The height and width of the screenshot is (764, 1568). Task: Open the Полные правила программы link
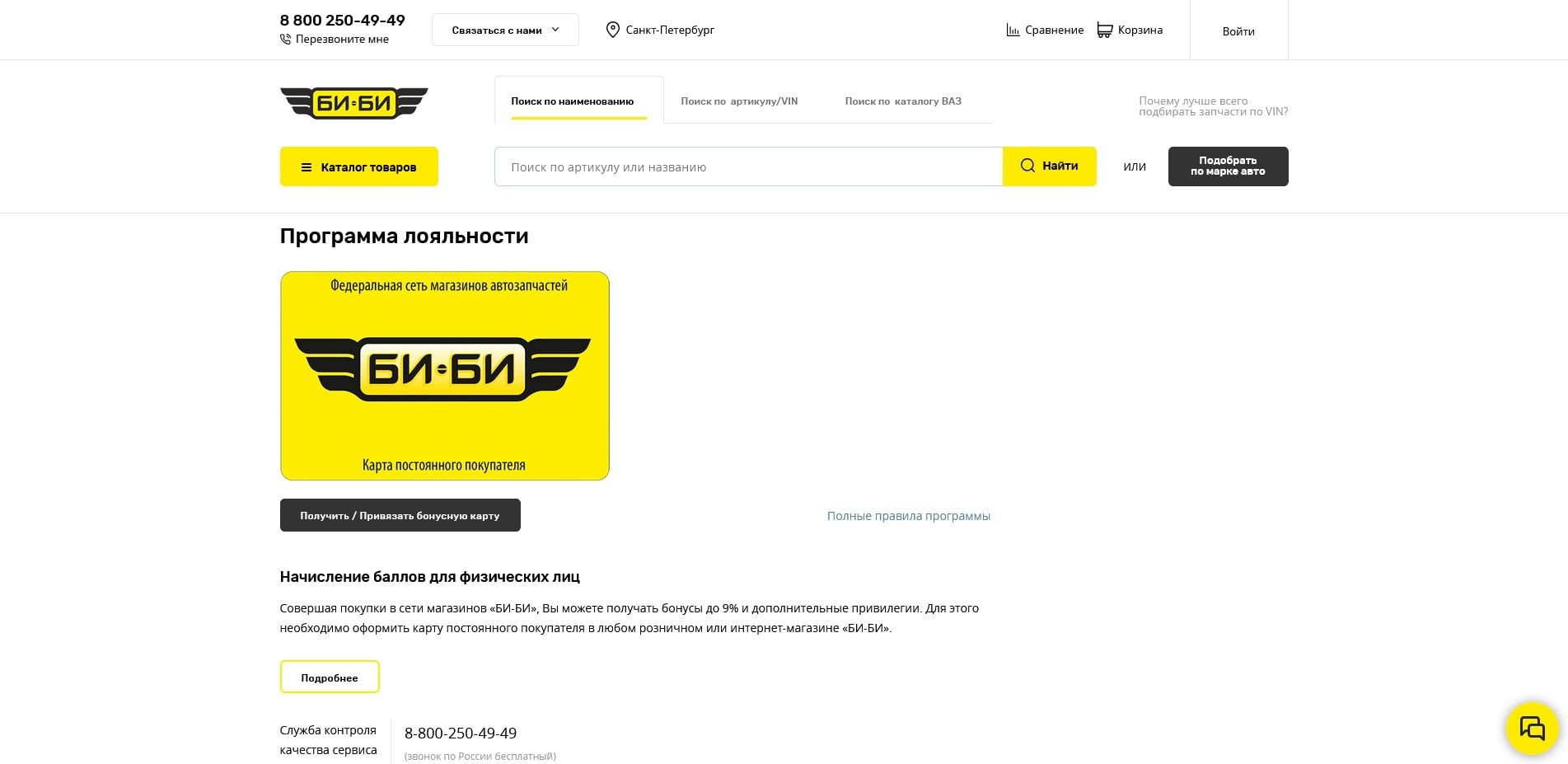point(909,516)
